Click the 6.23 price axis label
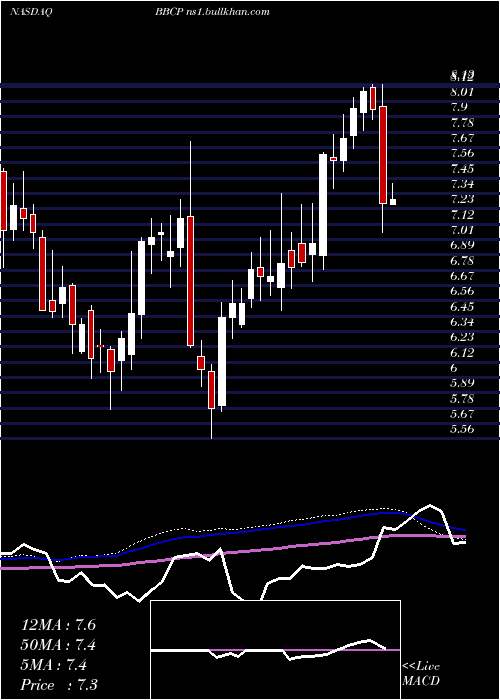Viewport: 500px width, 700px height. pyautogui.click(x=462, y=337)
